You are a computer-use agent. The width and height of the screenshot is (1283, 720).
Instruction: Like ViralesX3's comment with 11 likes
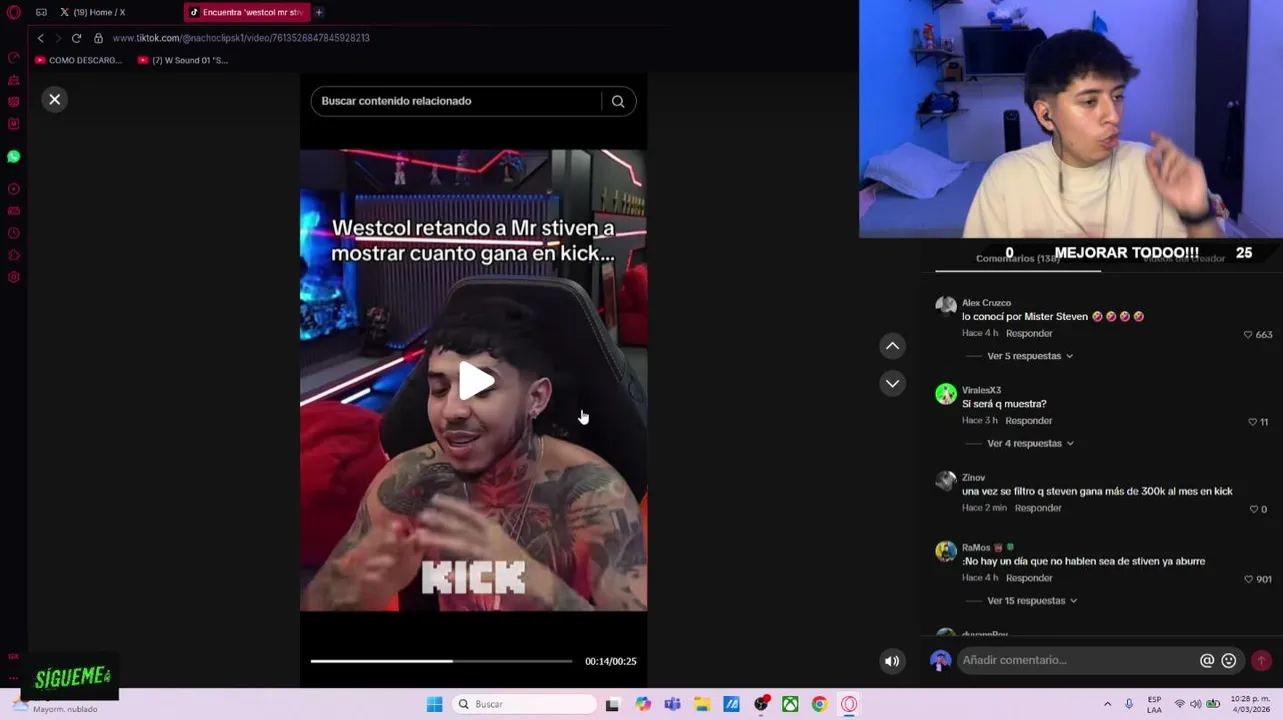[1252, 421]
